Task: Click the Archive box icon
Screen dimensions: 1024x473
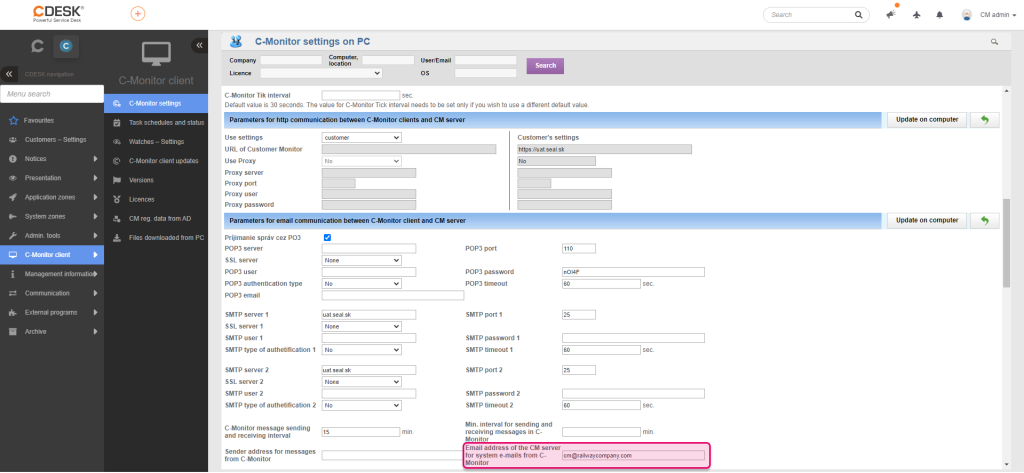Action: point(13,331)
